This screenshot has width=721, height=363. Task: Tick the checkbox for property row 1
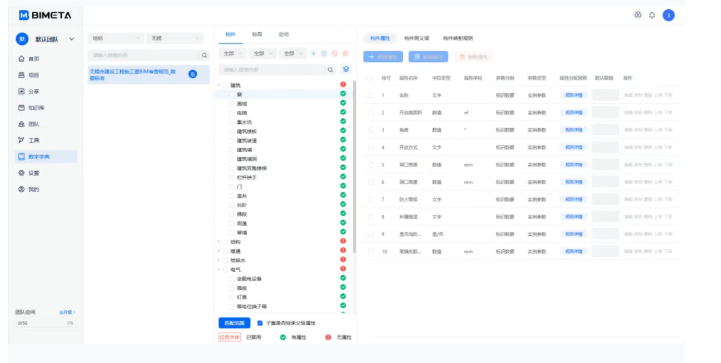coord(371,95)
